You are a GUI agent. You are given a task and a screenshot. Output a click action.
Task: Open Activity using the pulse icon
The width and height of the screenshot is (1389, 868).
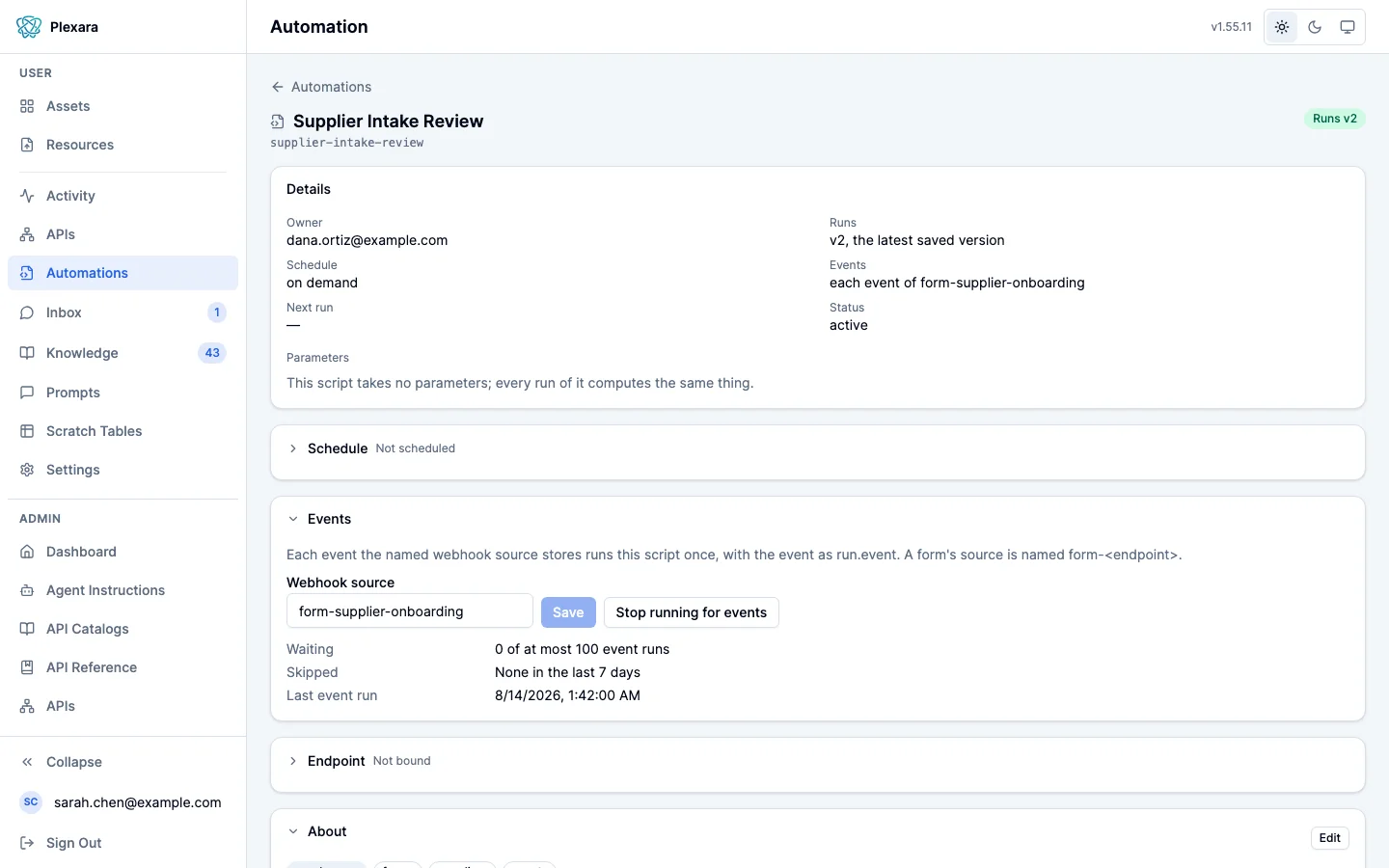27,196
